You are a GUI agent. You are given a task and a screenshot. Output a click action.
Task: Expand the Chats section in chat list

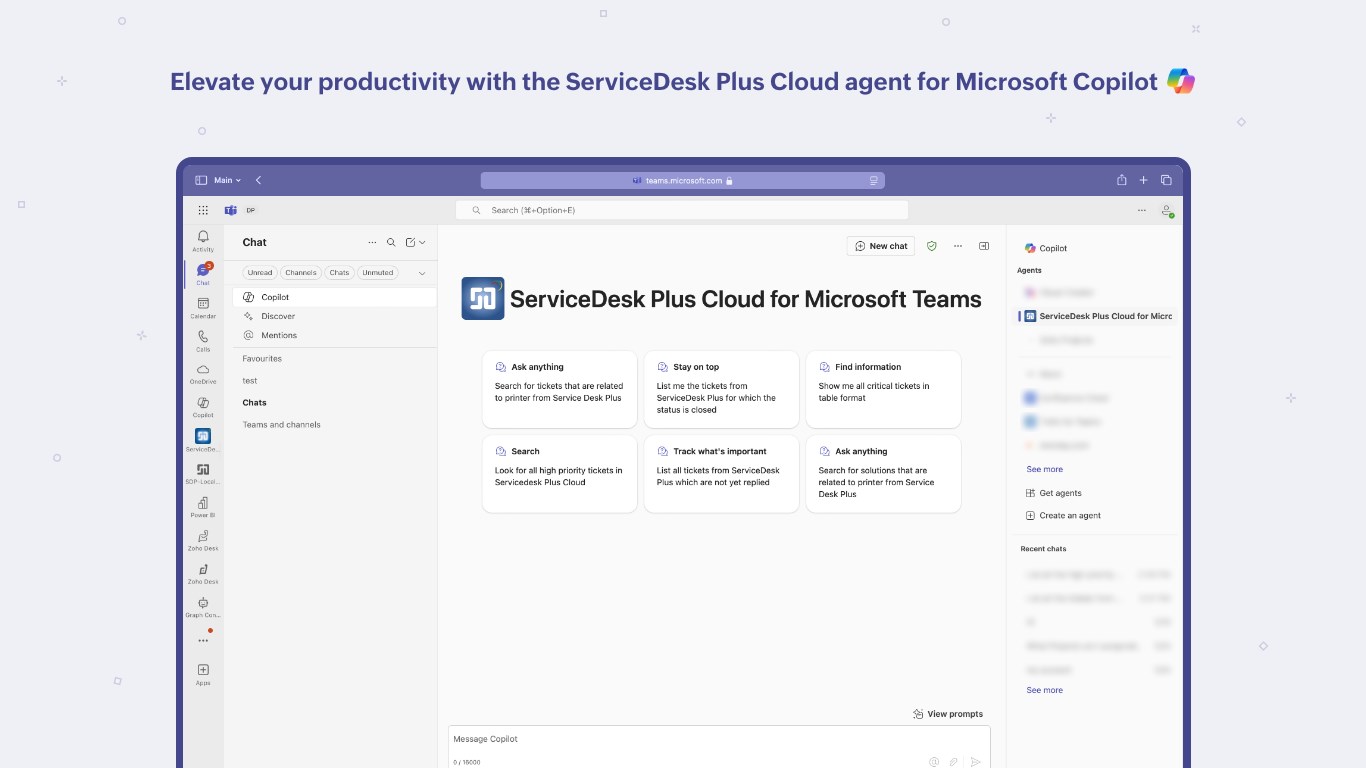click(x=254, y=402)
